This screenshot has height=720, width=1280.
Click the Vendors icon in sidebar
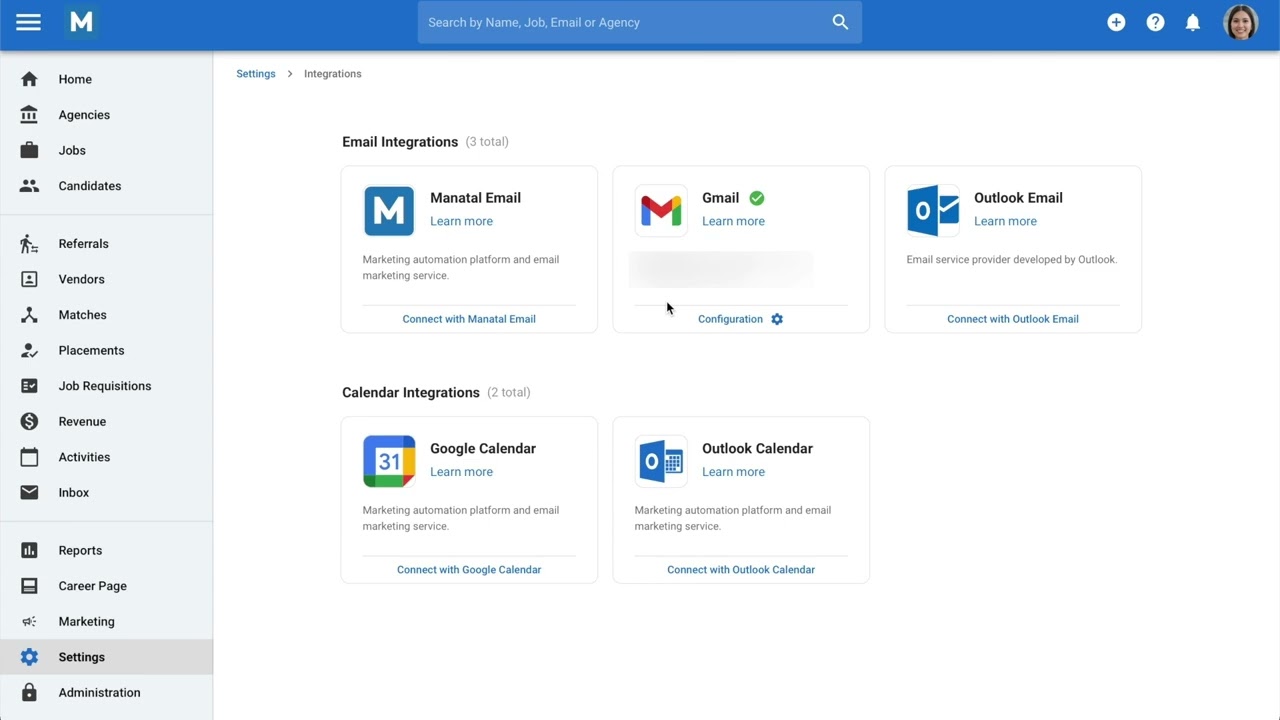pyautogui.click(x=29, y=279)
